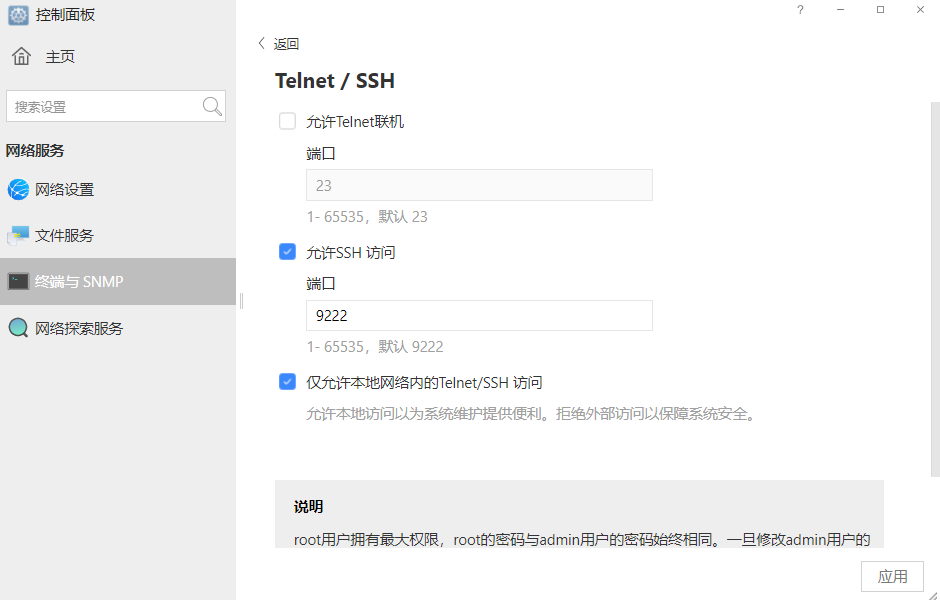Click inside the 搜索设置 search box
Image resolution: width=940 pixels, height=600 pixels.
[100, 106]
